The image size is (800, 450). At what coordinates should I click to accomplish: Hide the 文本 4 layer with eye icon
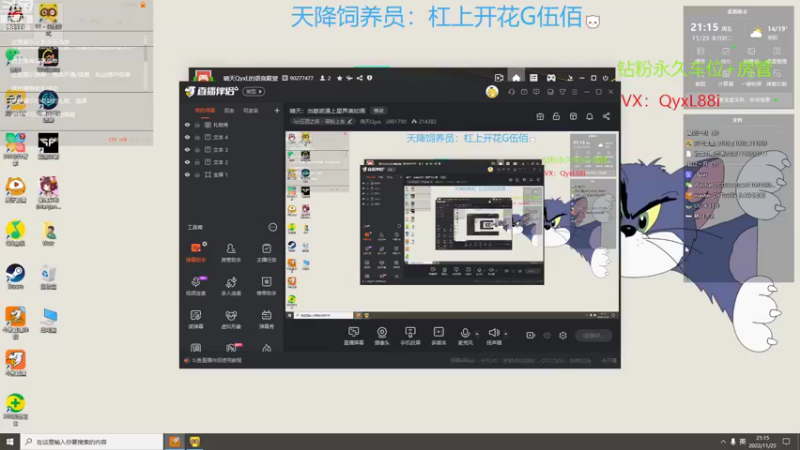tap(187, 137)
